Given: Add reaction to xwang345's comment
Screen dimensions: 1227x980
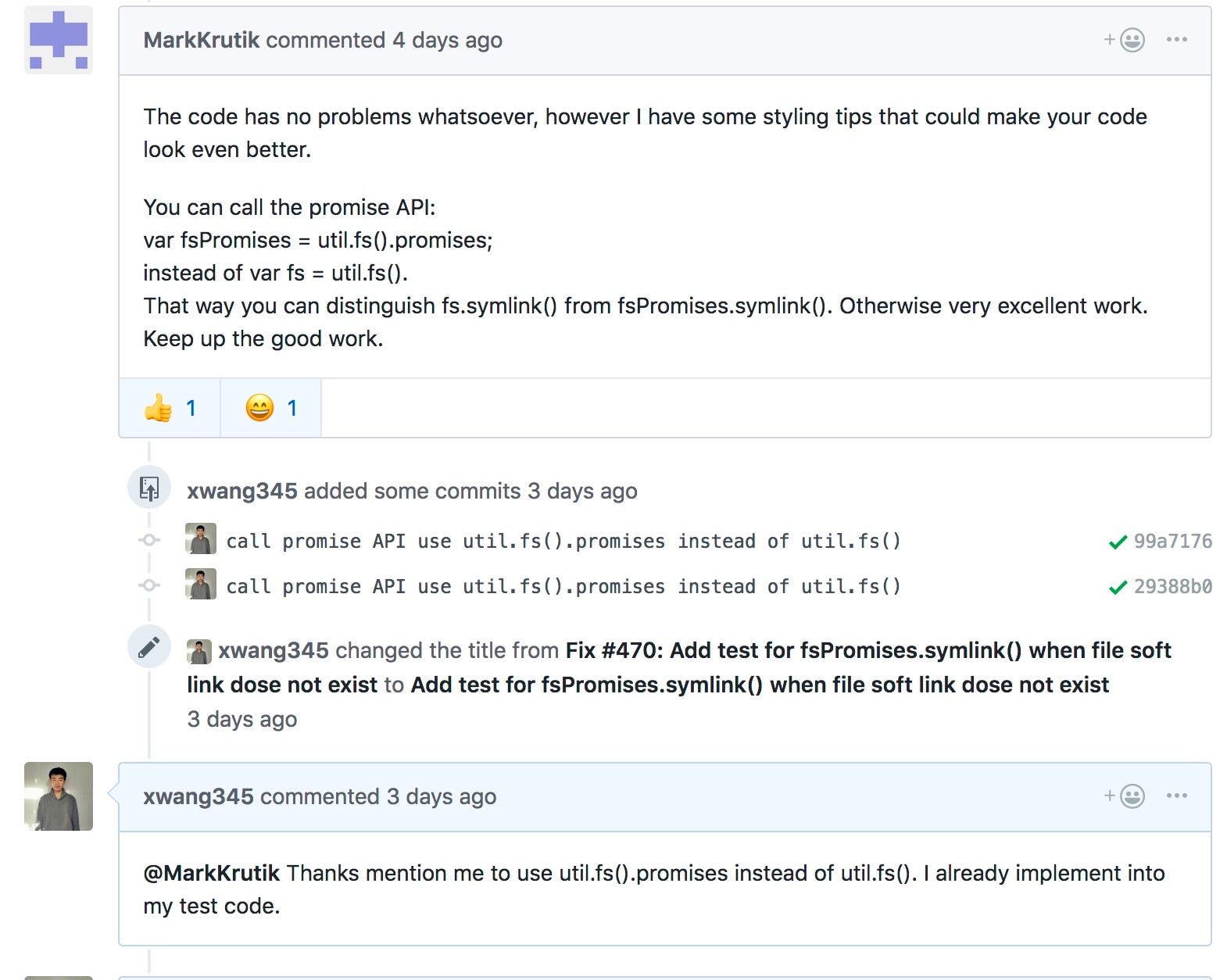Looking at the screenshot, I should [x=1125, y=796].
